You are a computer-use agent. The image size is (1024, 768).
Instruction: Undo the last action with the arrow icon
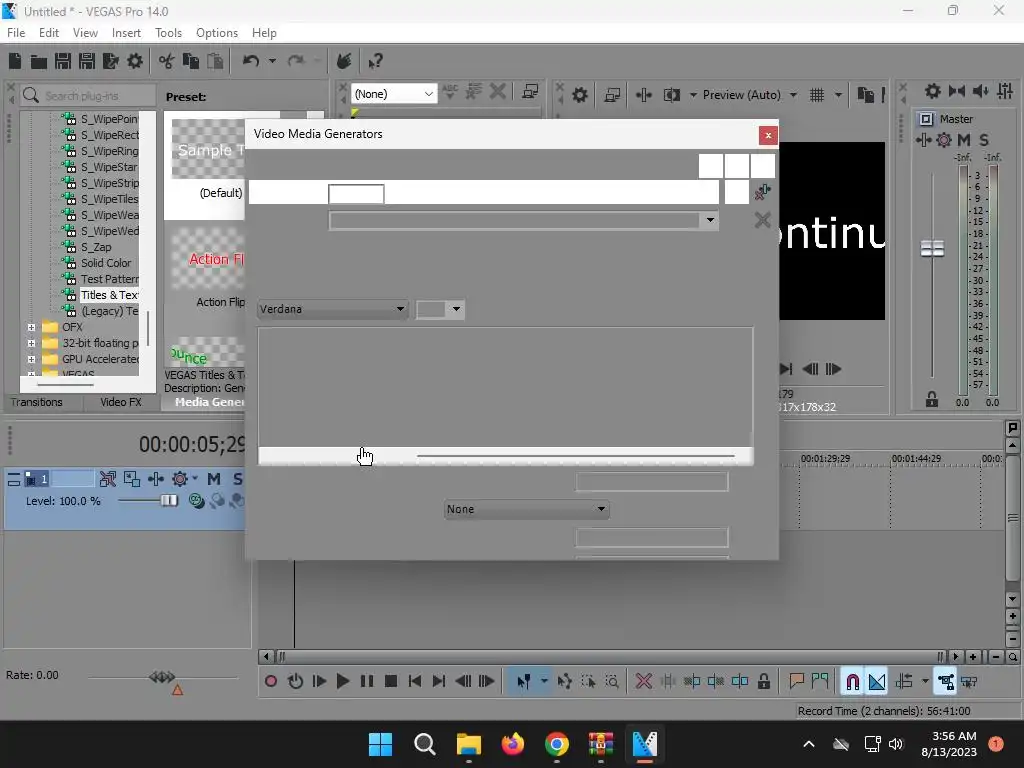coord(251,61)
